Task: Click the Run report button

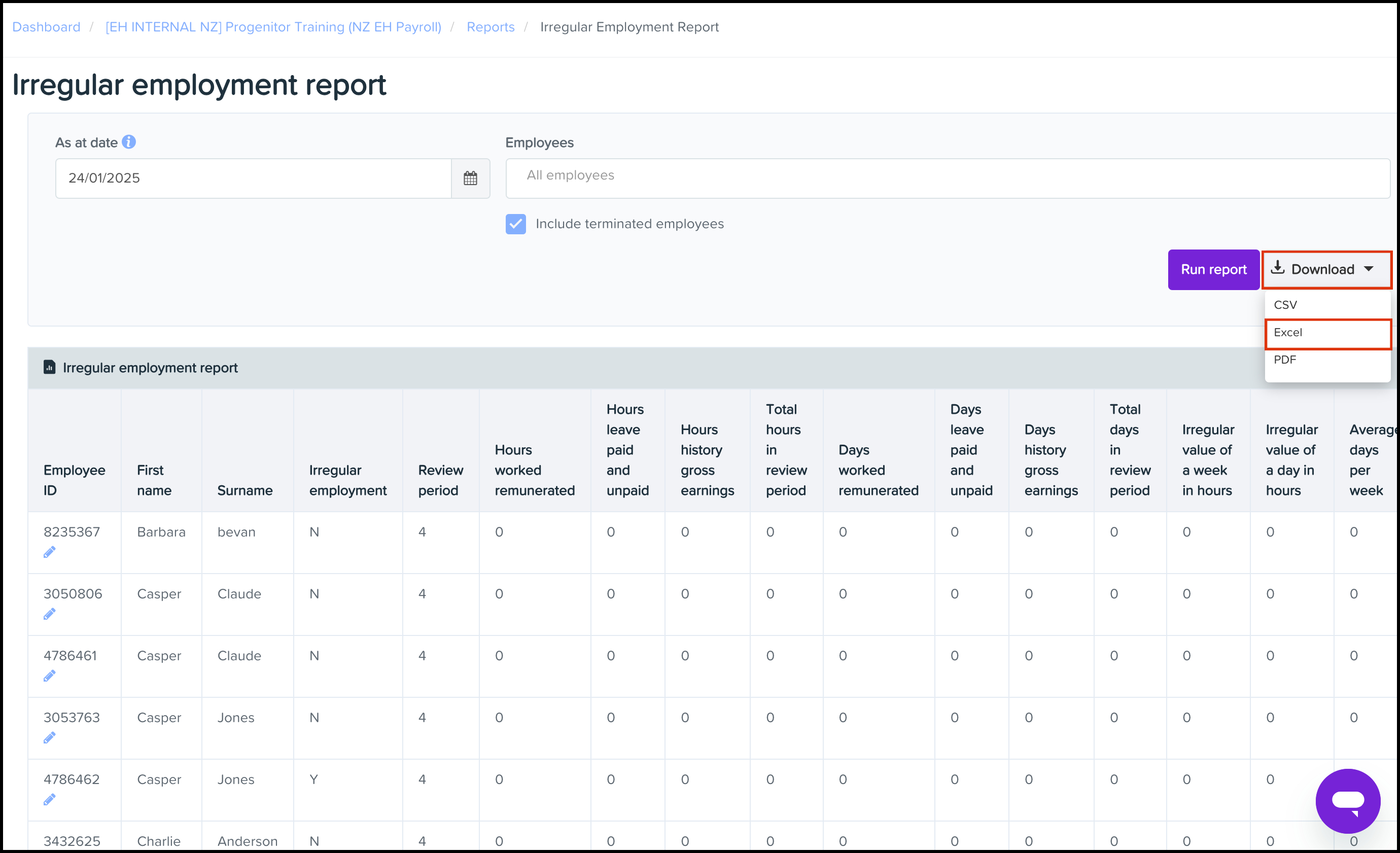Action: point(1214,270)
